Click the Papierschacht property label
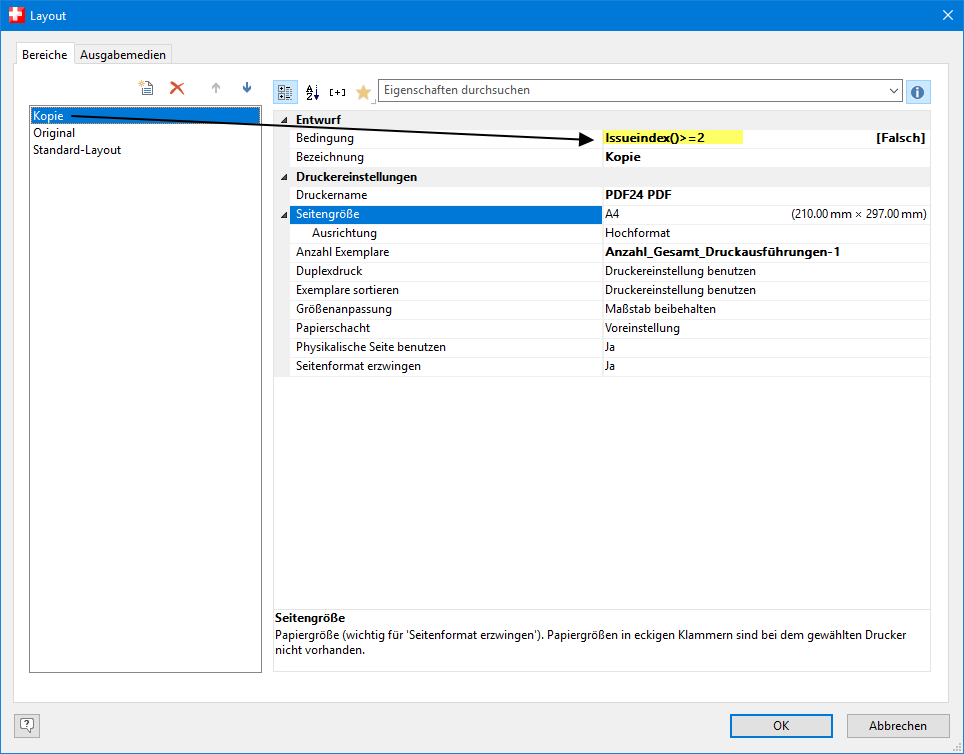The width and height of the screenshot is (964, 754). click(333, 328)
